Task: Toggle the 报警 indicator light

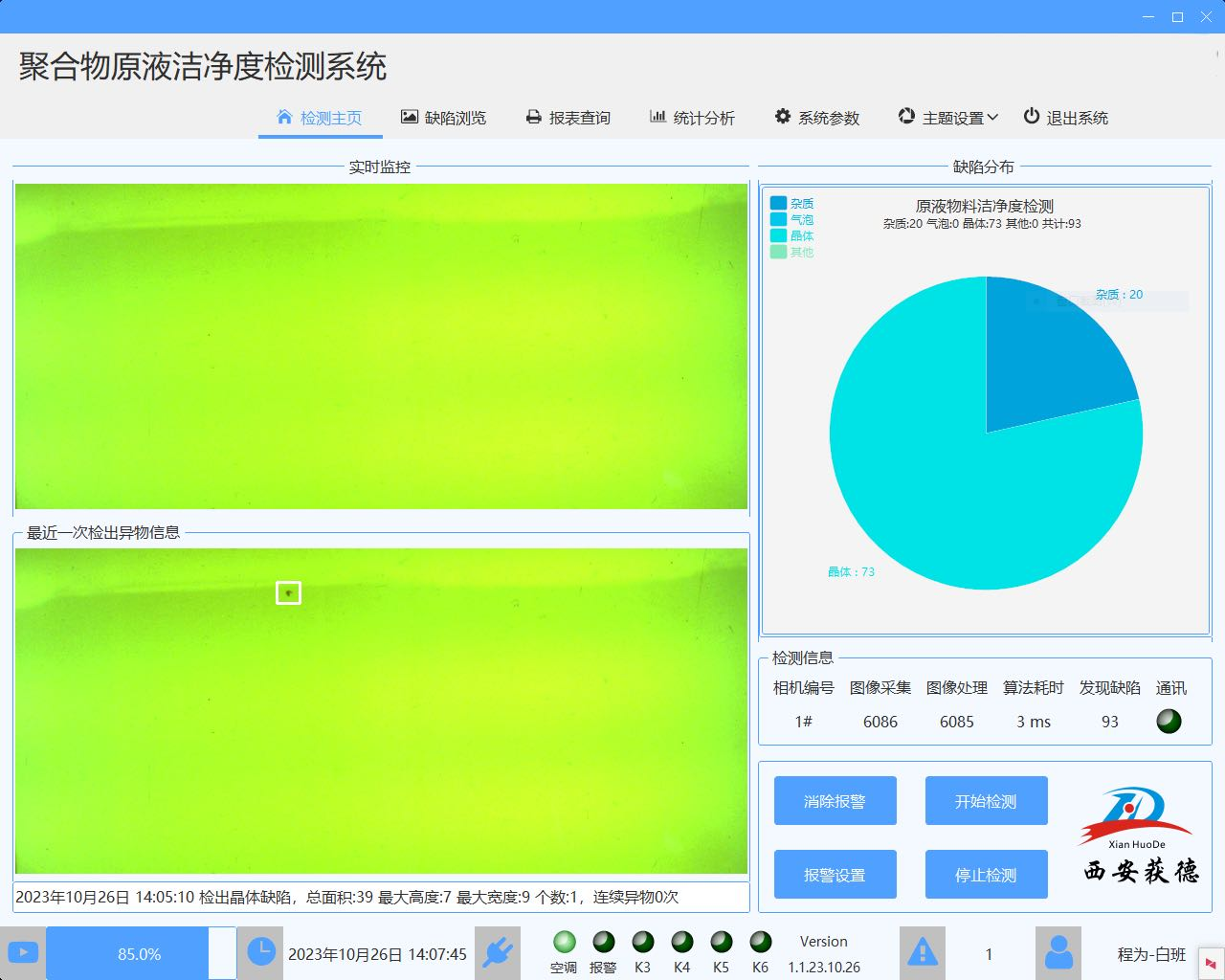Action: [x=603, y=943]
